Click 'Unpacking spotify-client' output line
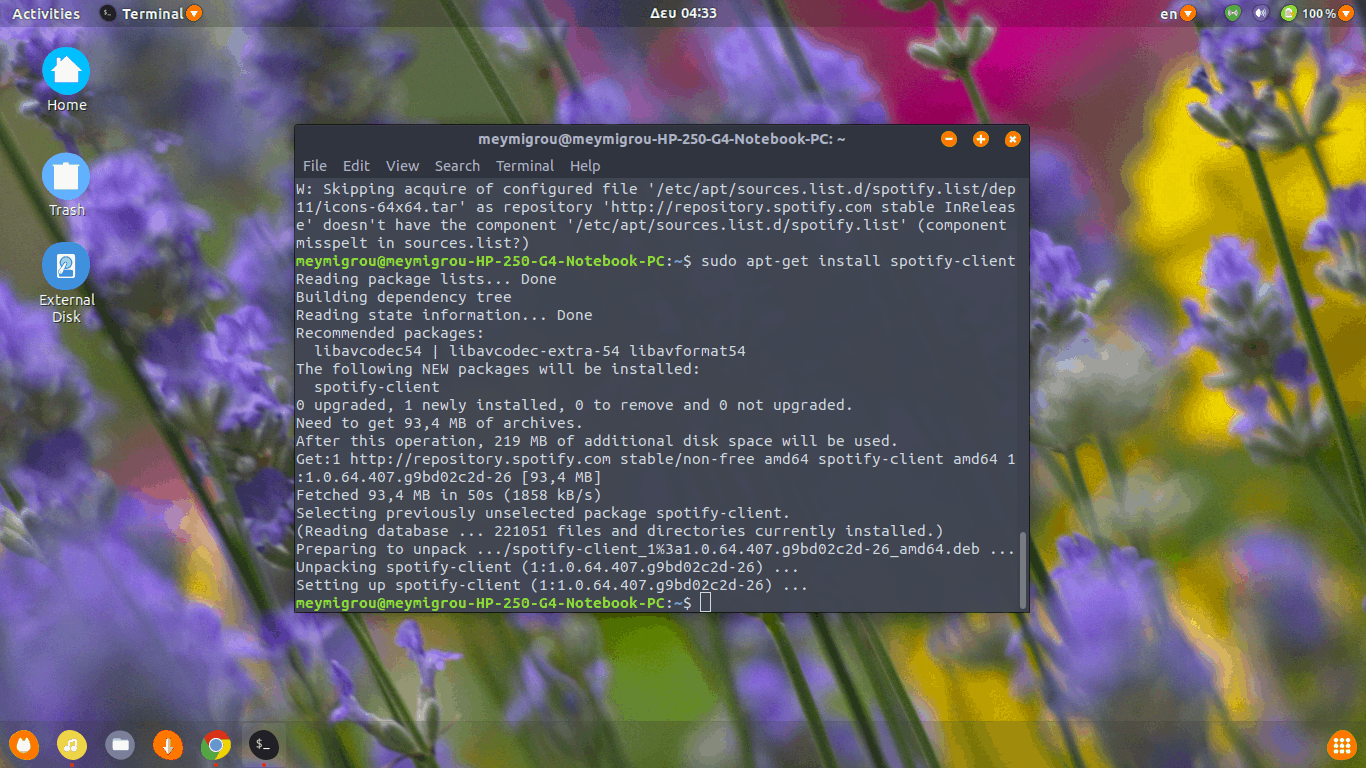The height and width of the screenshot is (768, 1366). coord(548,567)
